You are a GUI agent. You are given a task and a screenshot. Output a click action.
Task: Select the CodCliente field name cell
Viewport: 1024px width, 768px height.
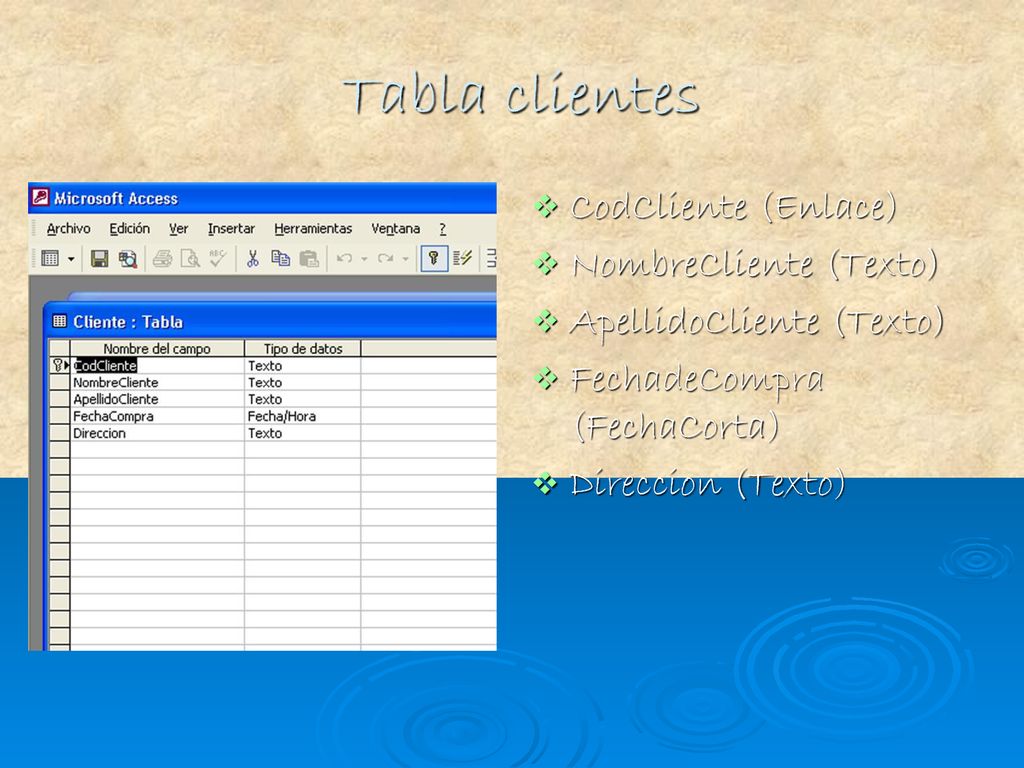tap(157, 366)
